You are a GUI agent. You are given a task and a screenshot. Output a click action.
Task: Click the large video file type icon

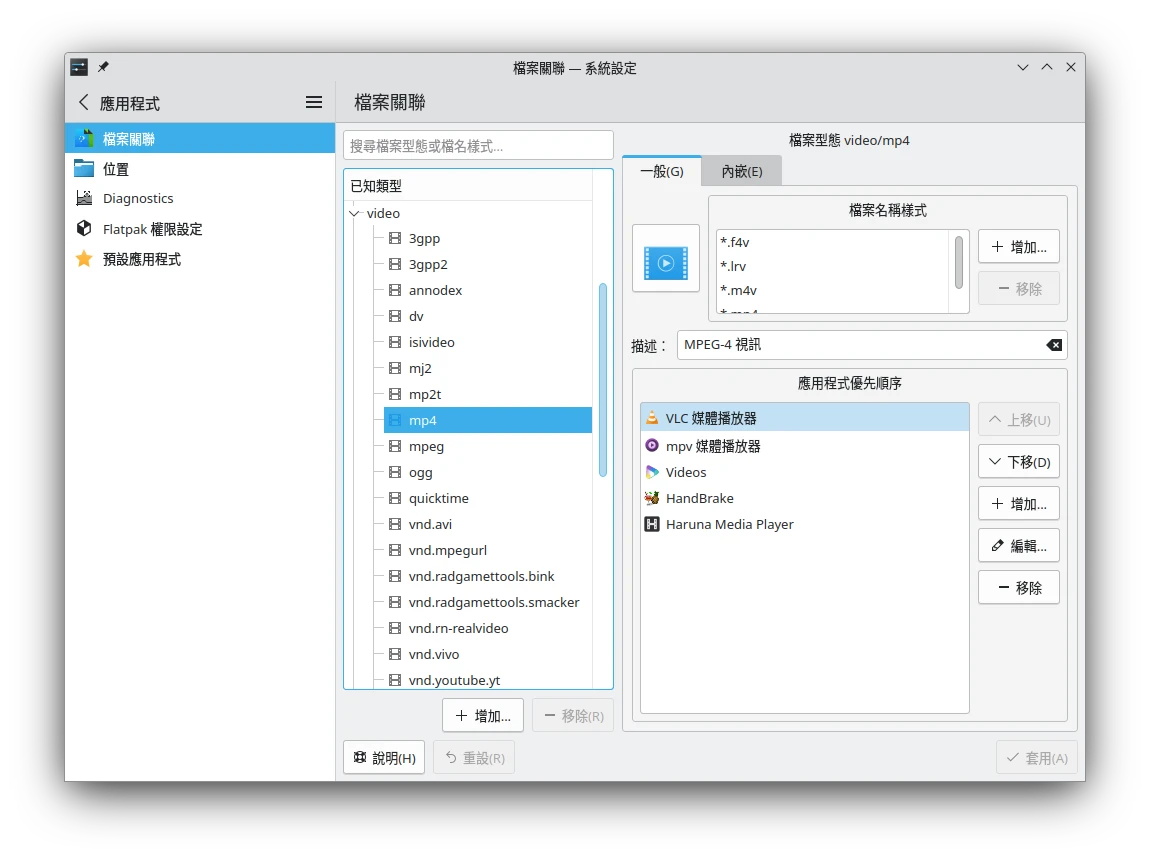point(666,258)
